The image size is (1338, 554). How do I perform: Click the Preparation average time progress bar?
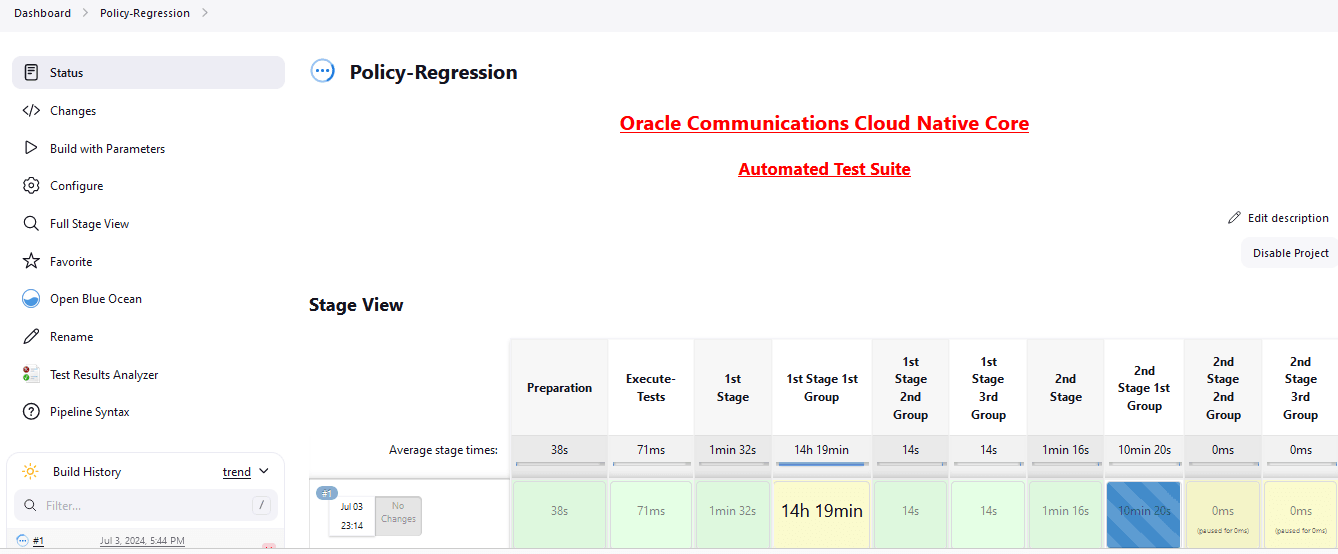559,464
